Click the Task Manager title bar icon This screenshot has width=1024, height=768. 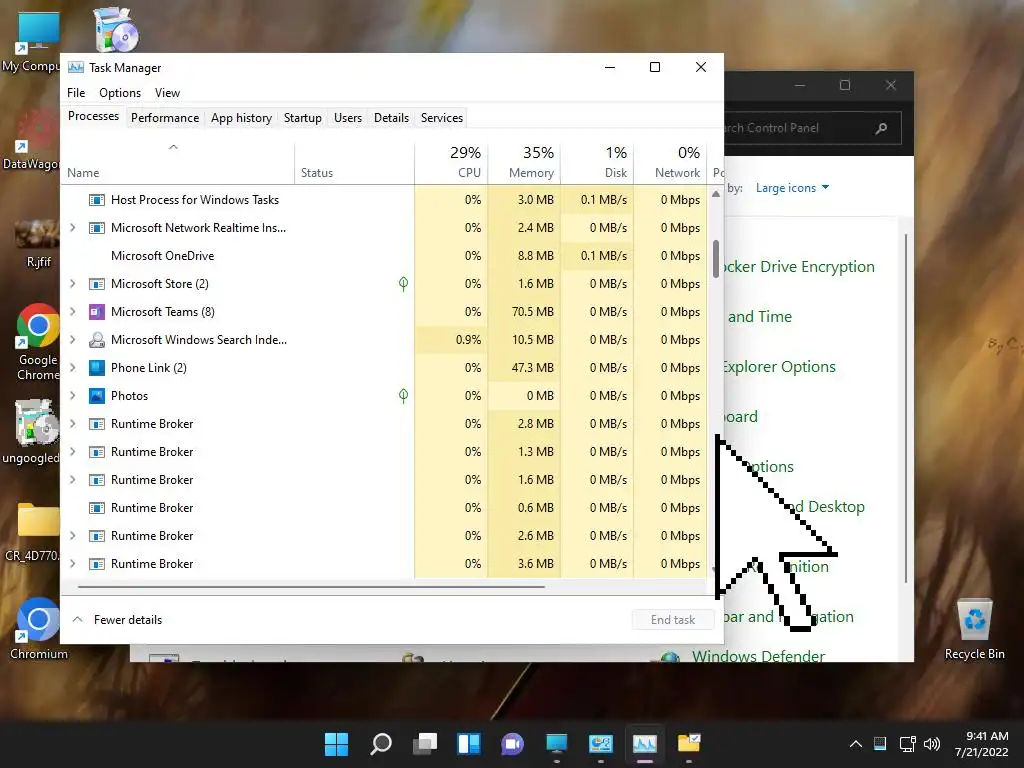coord(76,67)
